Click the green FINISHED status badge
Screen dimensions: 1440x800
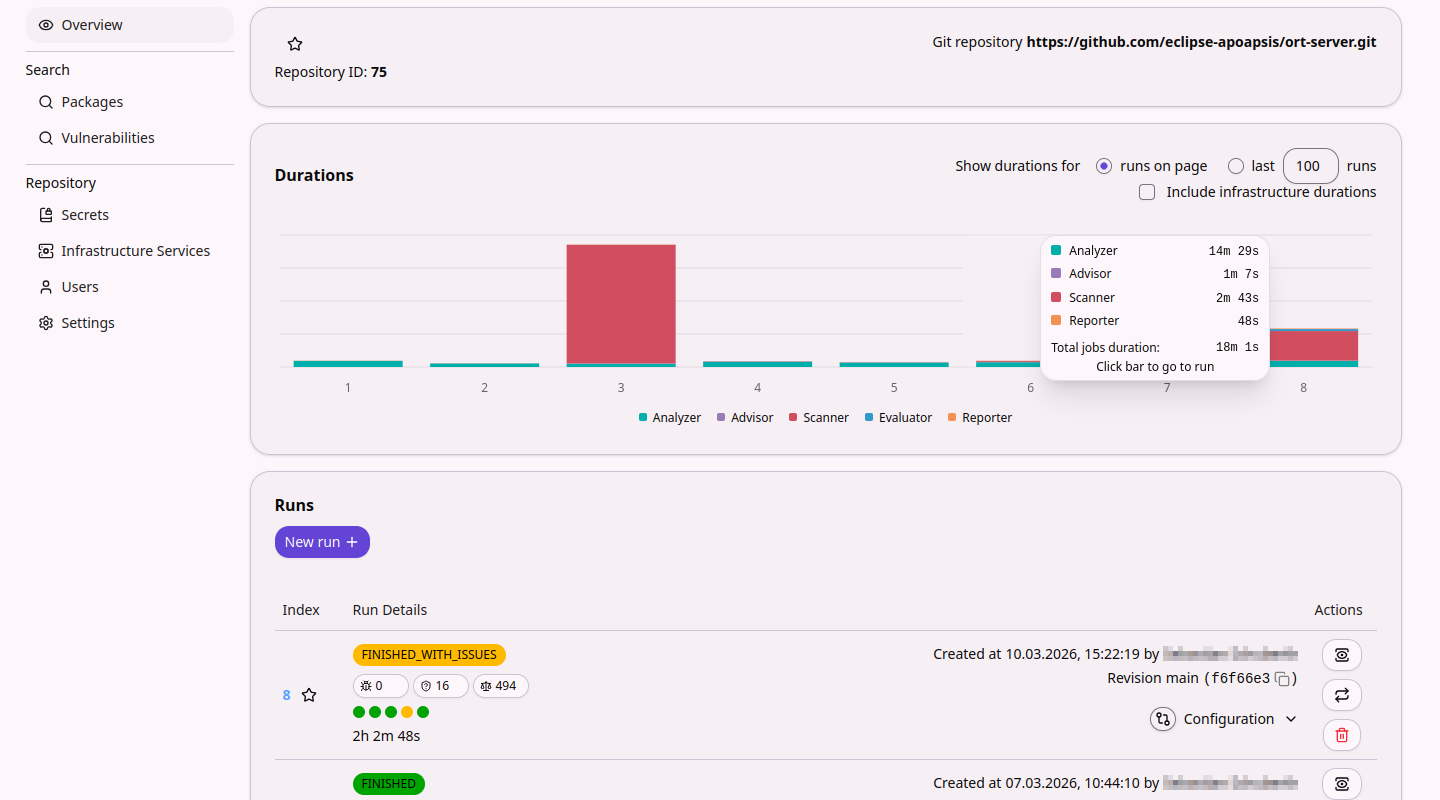click(389, 784)
